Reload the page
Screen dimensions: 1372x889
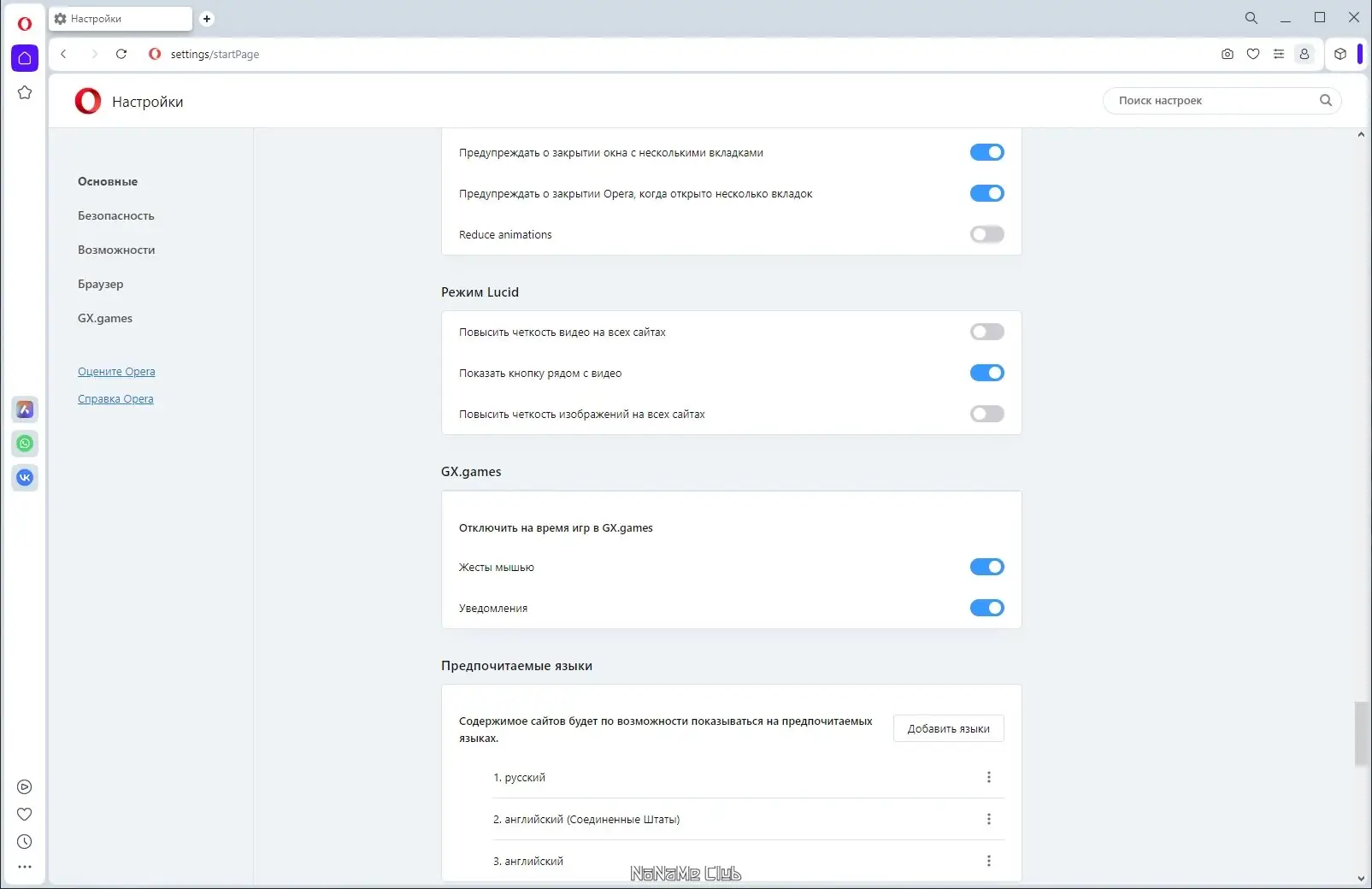pos(121,54)
